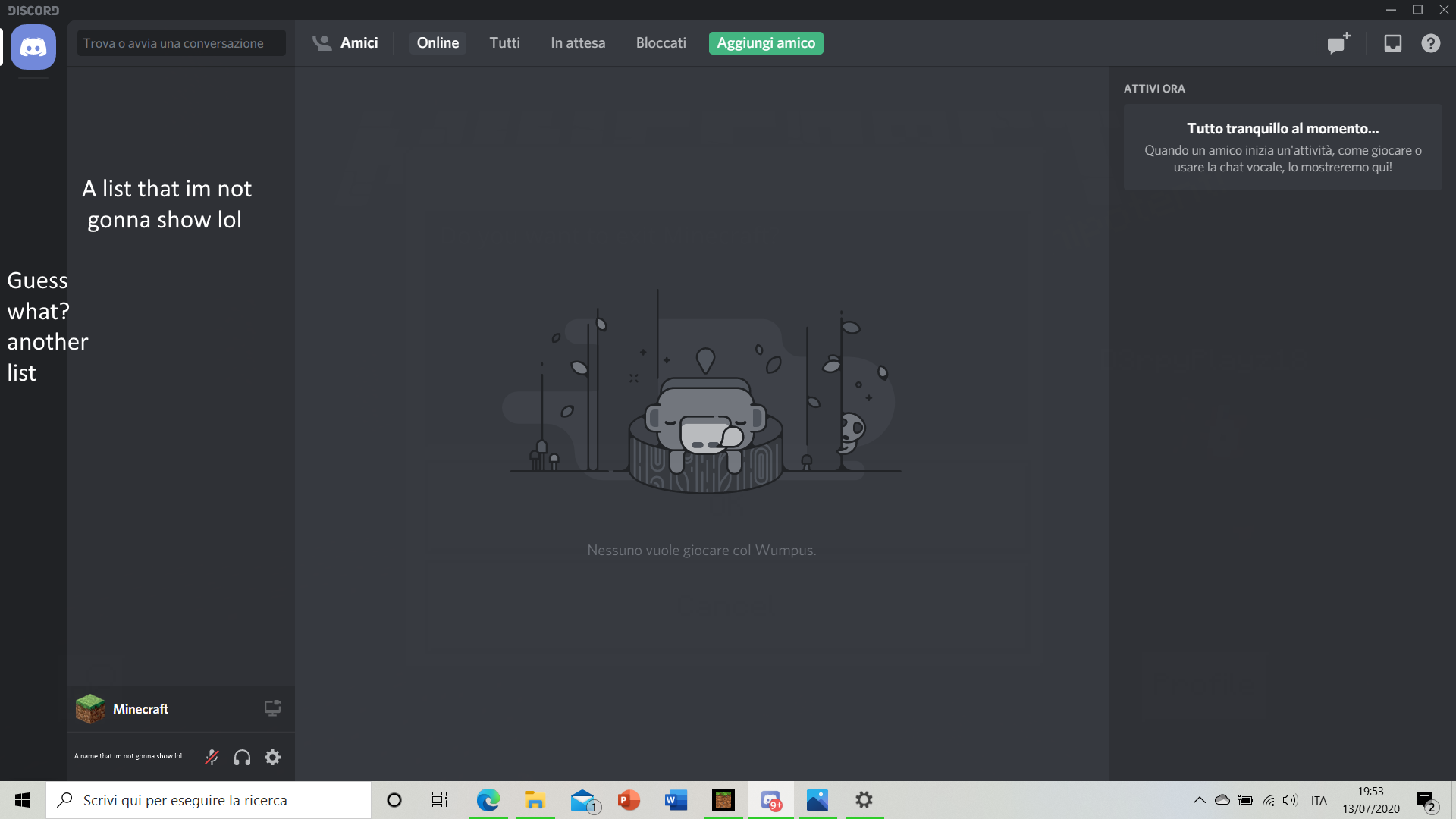1456x819 pixels.
Task: Open the Inbox icon
Action: pyautogui.click(x=1392, y=43)
